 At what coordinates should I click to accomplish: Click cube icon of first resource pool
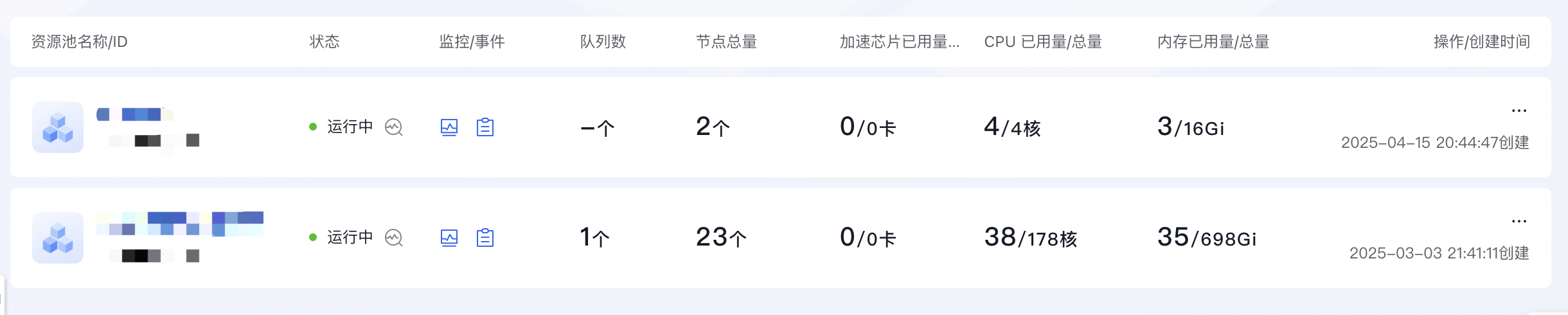click(58, 127)
